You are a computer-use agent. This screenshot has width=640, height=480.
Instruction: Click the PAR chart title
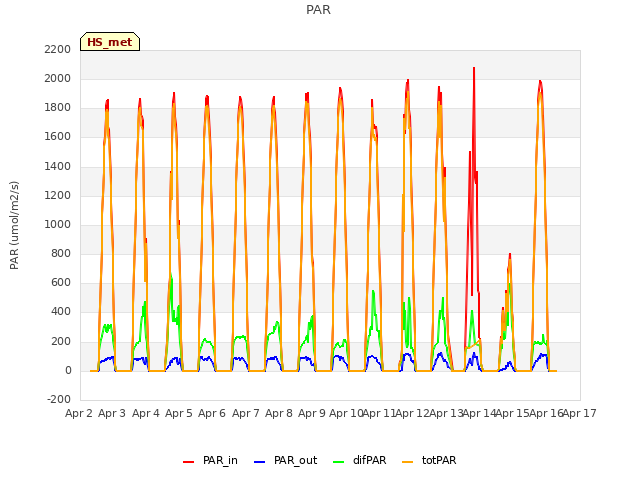click(318, 9)
